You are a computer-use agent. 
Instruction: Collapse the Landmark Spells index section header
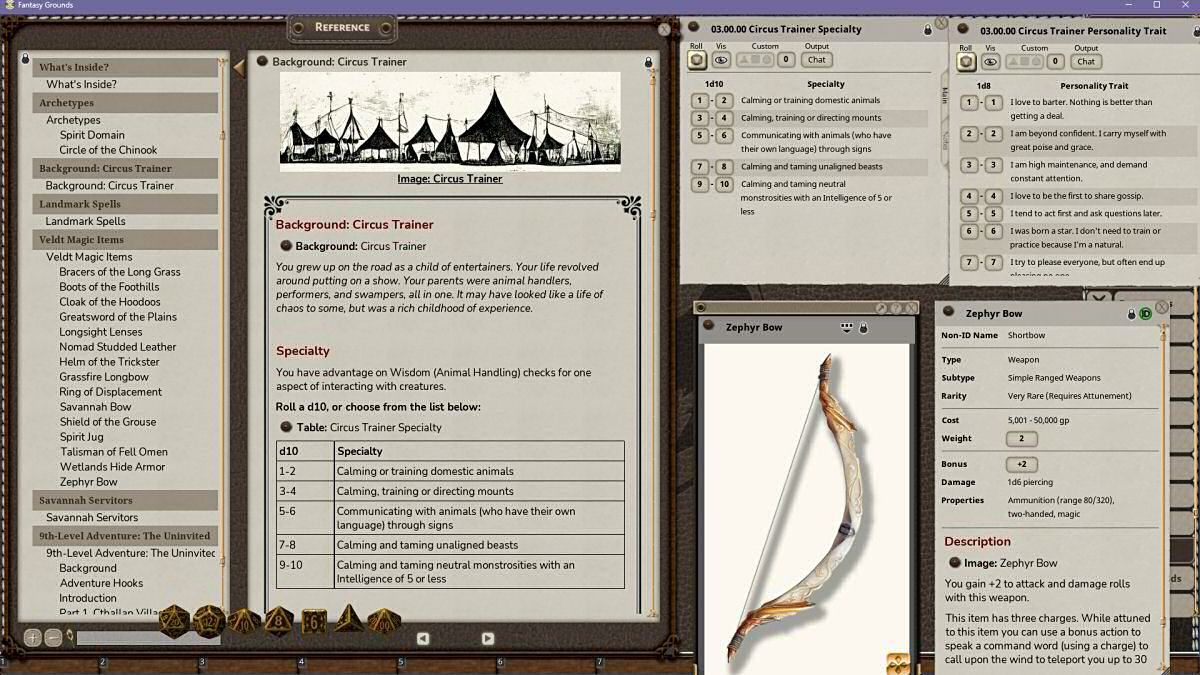(x=126, y=204)
